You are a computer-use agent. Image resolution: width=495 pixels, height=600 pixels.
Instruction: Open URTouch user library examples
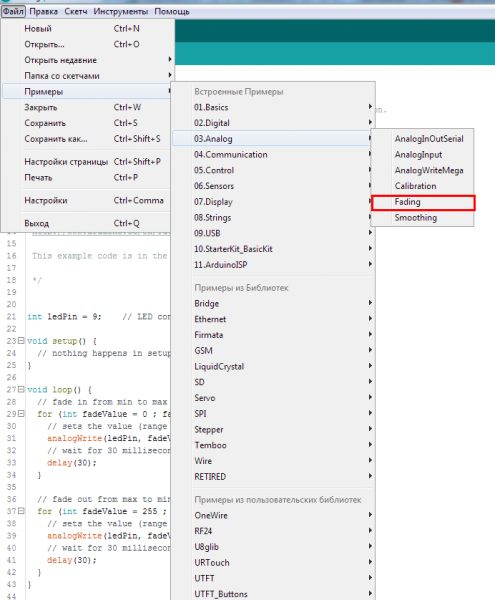tap(273, 563)
